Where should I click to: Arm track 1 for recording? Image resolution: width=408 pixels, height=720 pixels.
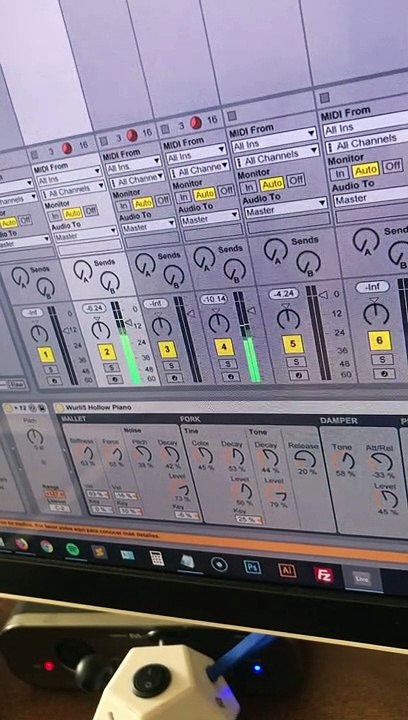[x=54, y=381]
